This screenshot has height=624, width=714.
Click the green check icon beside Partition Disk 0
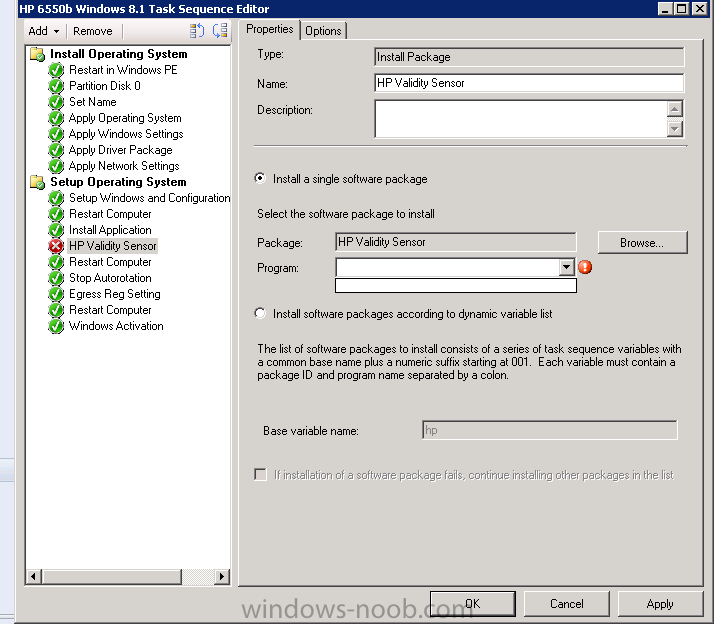coord(57,86)
